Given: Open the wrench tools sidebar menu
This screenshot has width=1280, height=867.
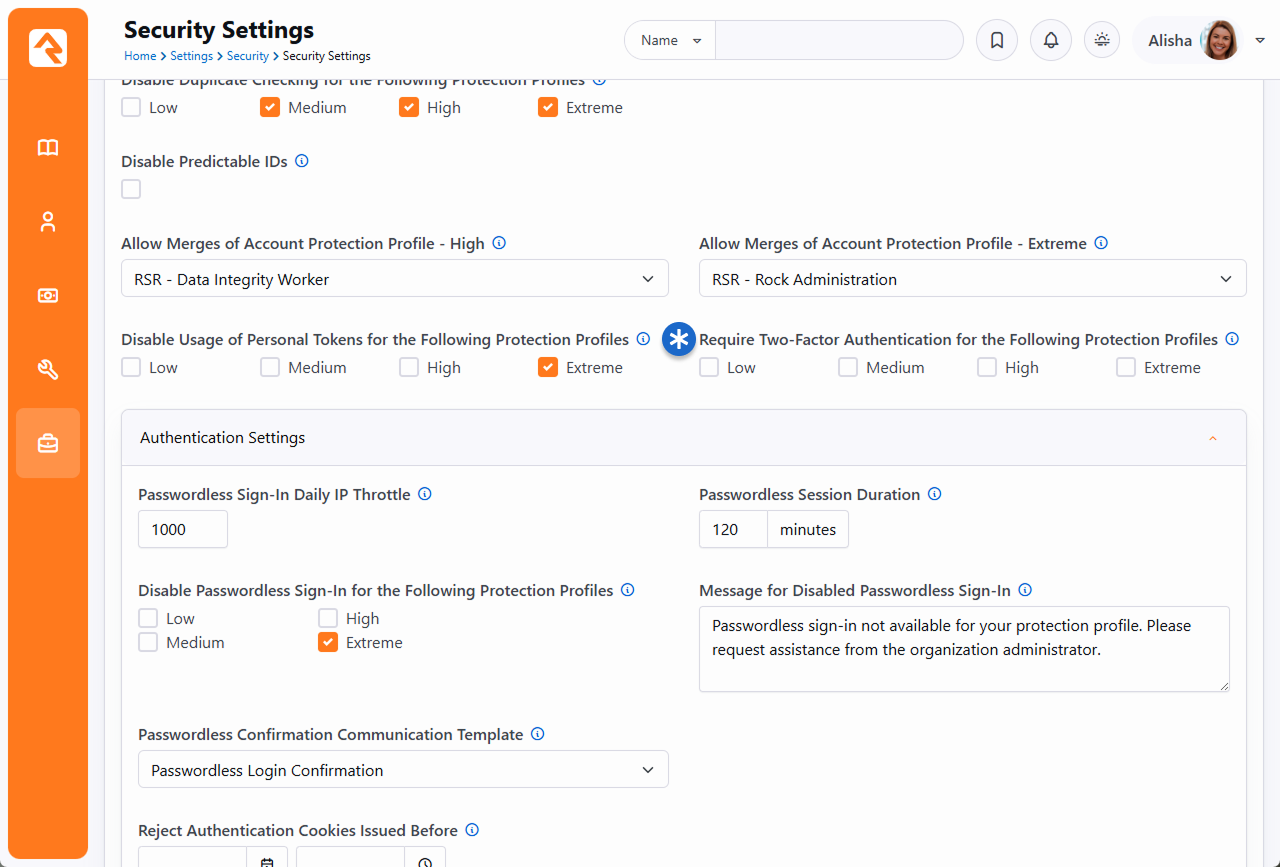Looking at the screenshot, I should point(48,370).
